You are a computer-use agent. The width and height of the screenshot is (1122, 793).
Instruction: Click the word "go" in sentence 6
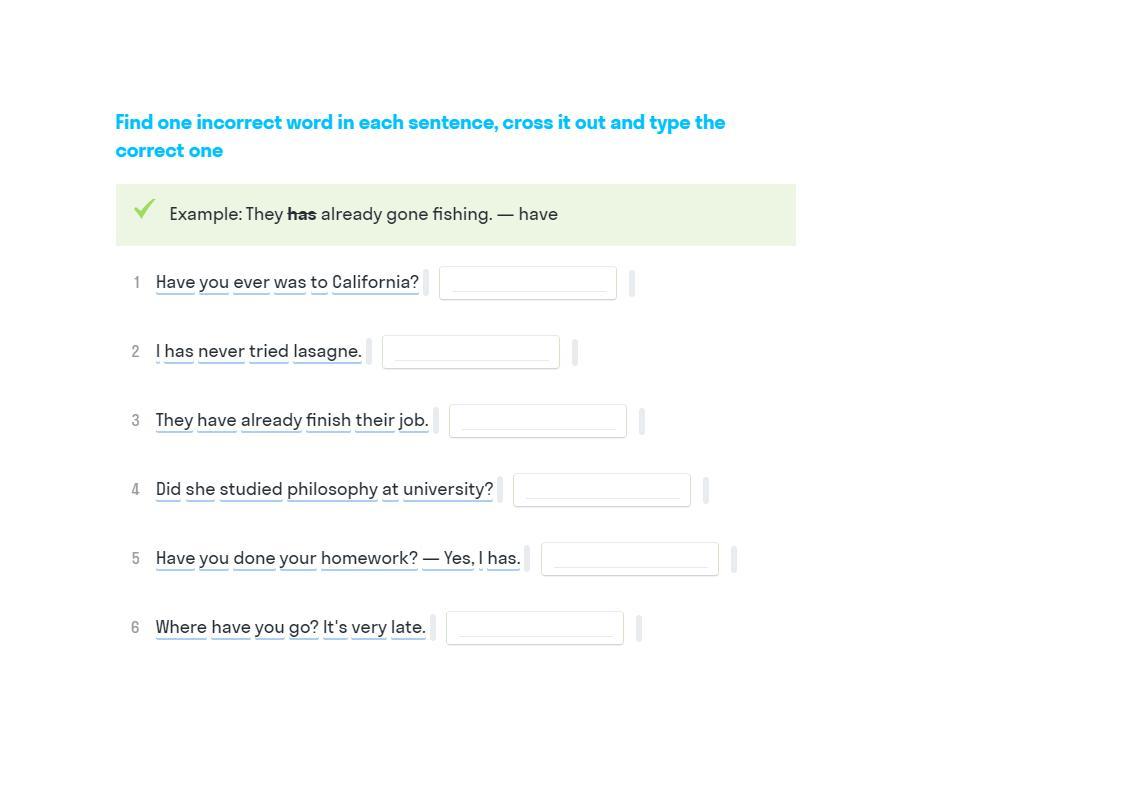click(x=303, y=628)
